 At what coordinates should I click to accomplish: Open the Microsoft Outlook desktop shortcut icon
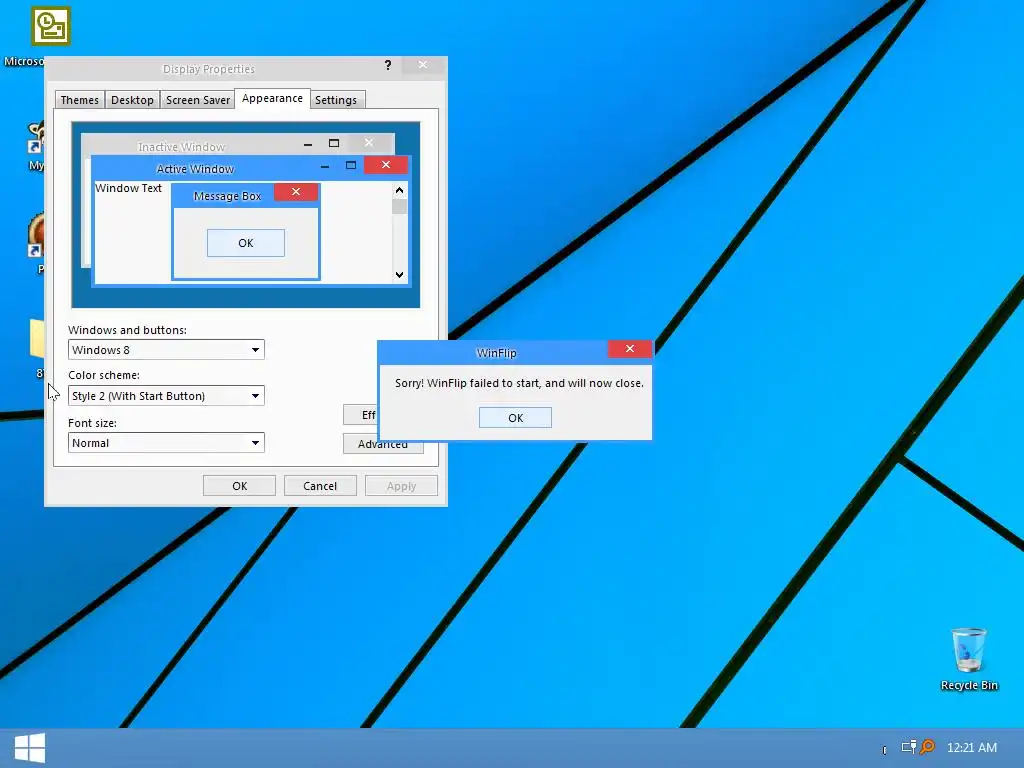50,26
